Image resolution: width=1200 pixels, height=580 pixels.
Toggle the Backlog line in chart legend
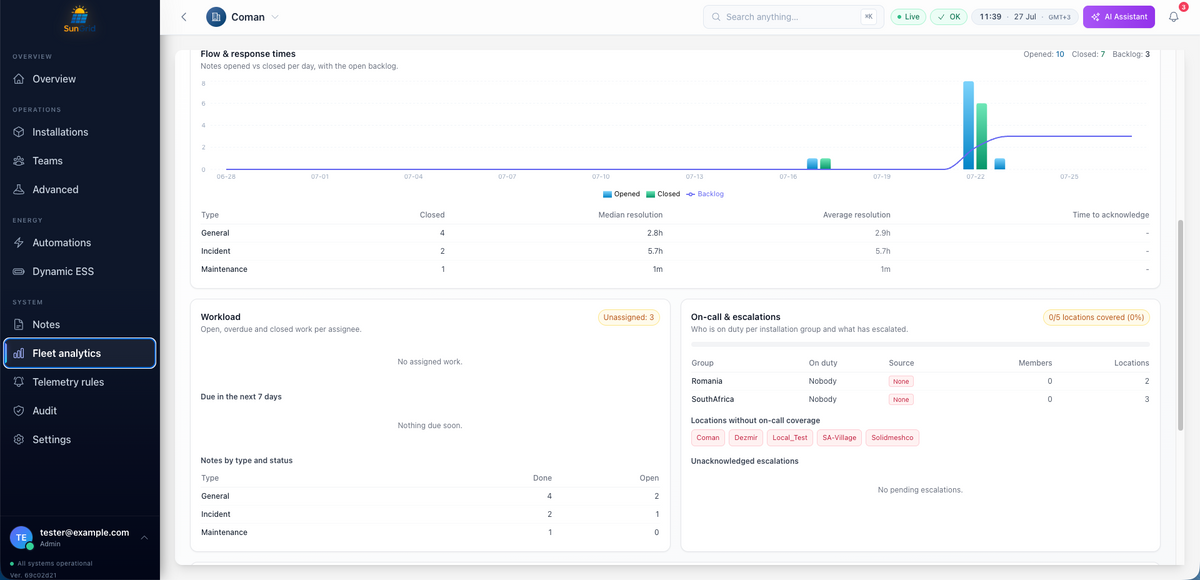705,194
